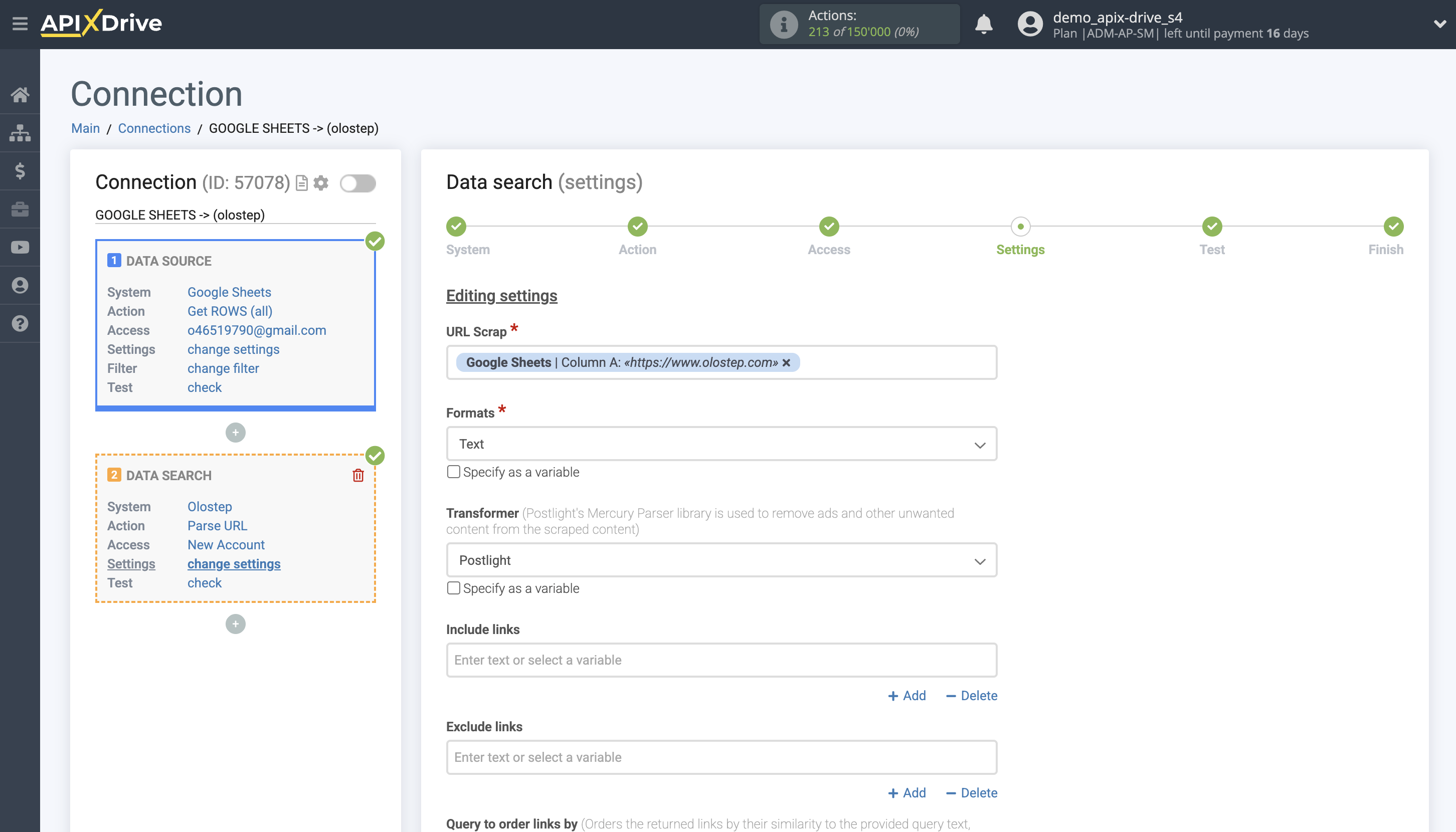Open connection settings gear icon
The width and height of the screenshot is (1456, 832).
[x=321, y=183]
